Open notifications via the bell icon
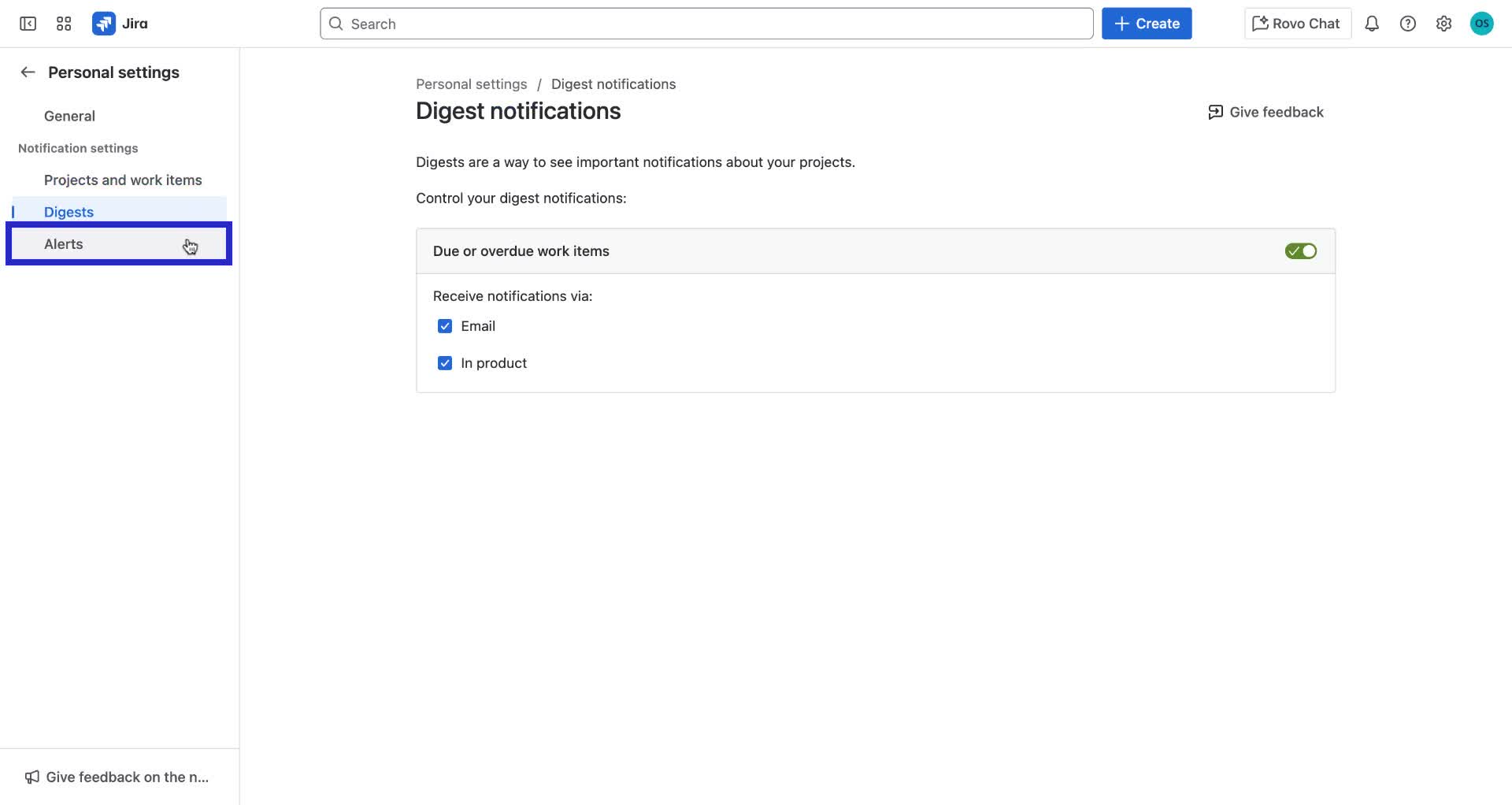Image resolution: width=1512 pixels, height=805 pixels. point(1372,23)
